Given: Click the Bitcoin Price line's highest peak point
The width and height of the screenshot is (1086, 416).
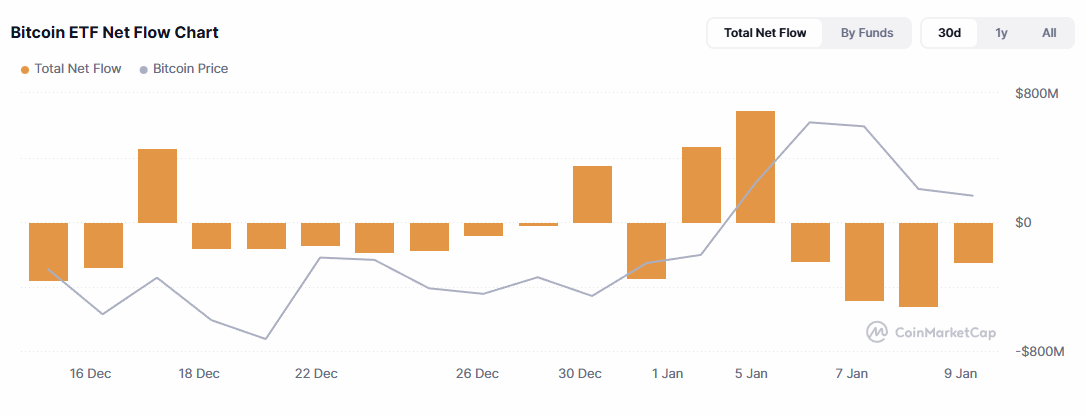Looking at the screenshot, I should click(x=809, y=123).
